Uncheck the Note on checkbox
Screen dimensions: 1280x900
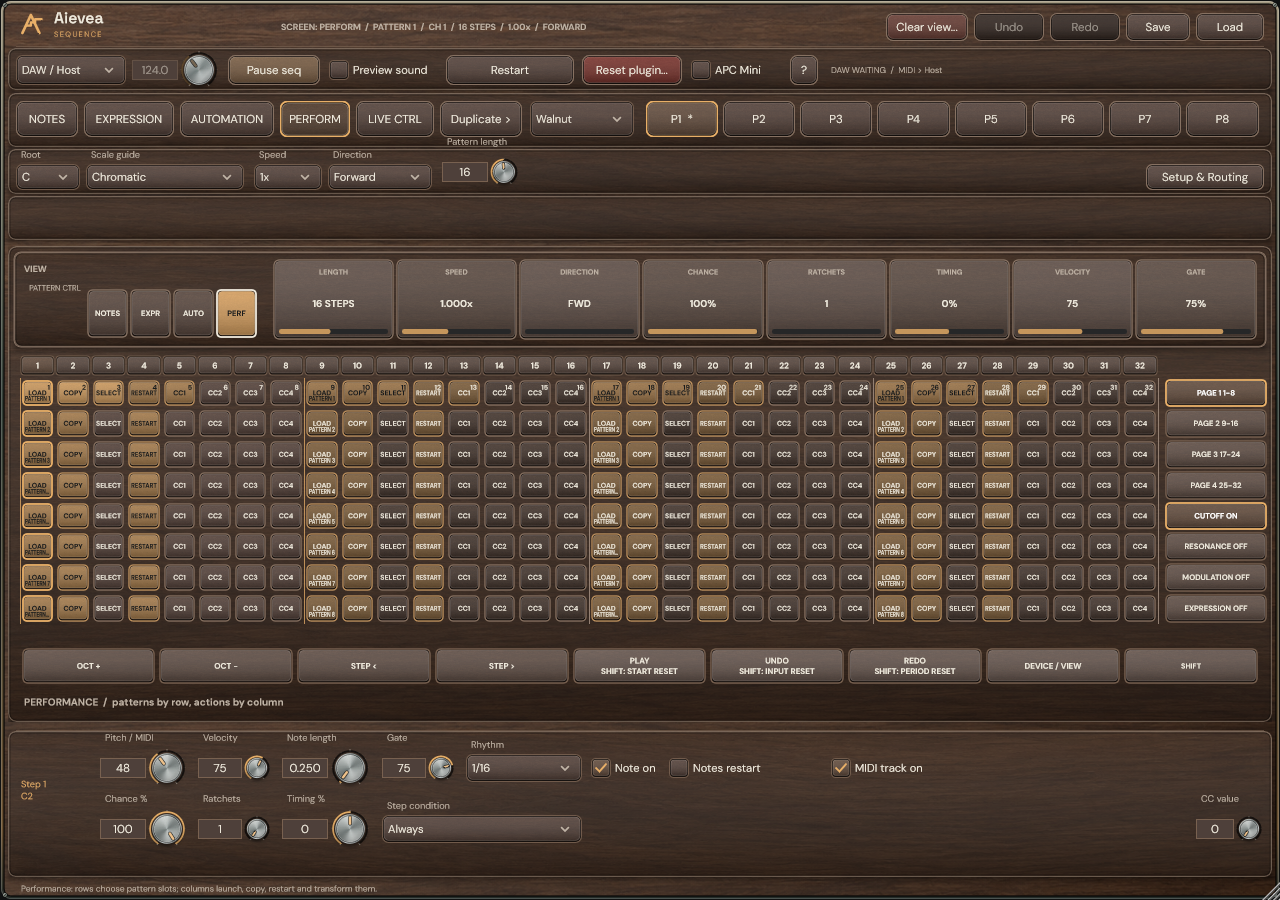point(601,768)
